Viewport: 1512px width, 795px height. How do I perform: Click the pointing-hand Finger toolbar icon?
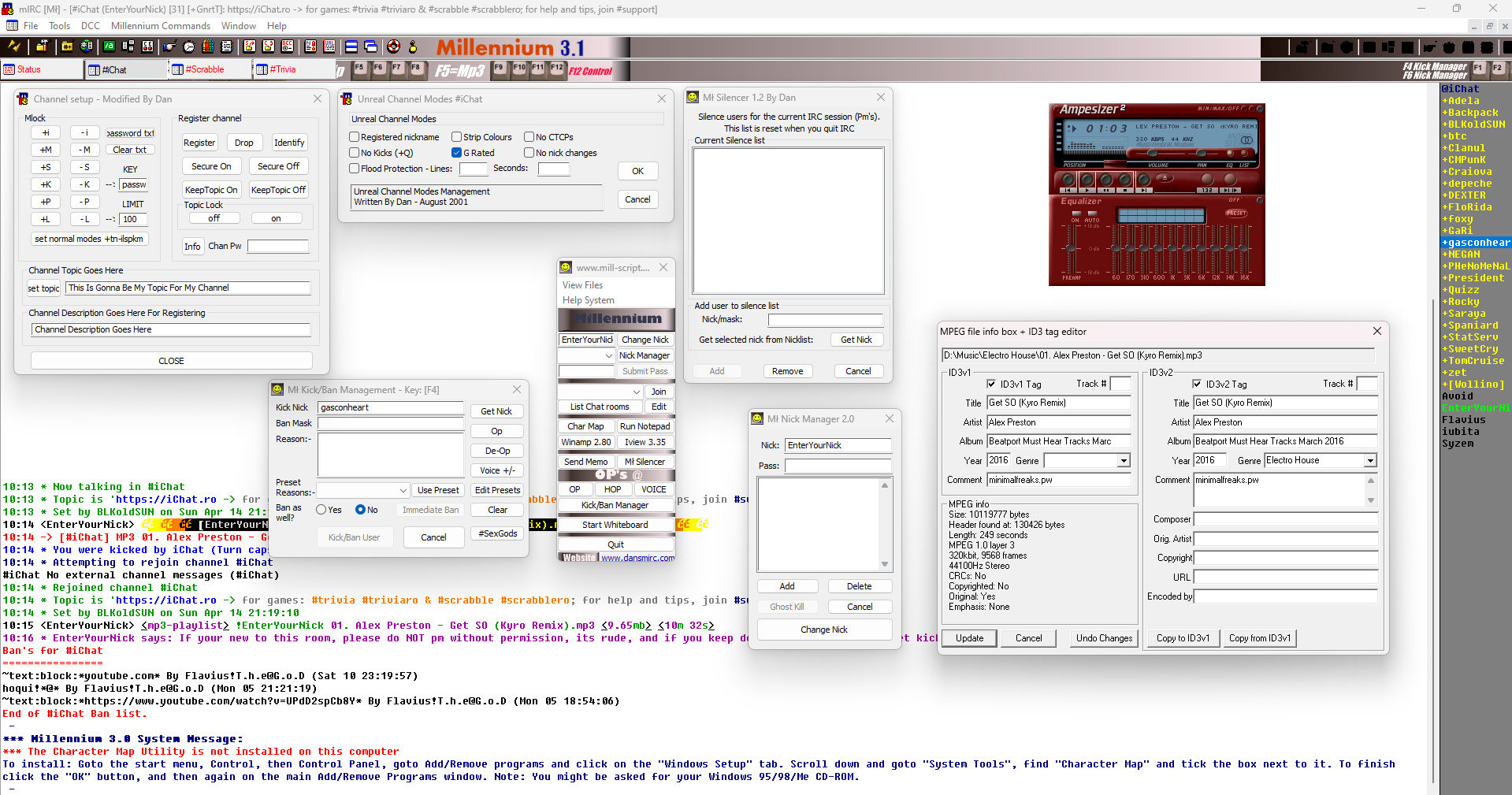(x=169, y=46)
